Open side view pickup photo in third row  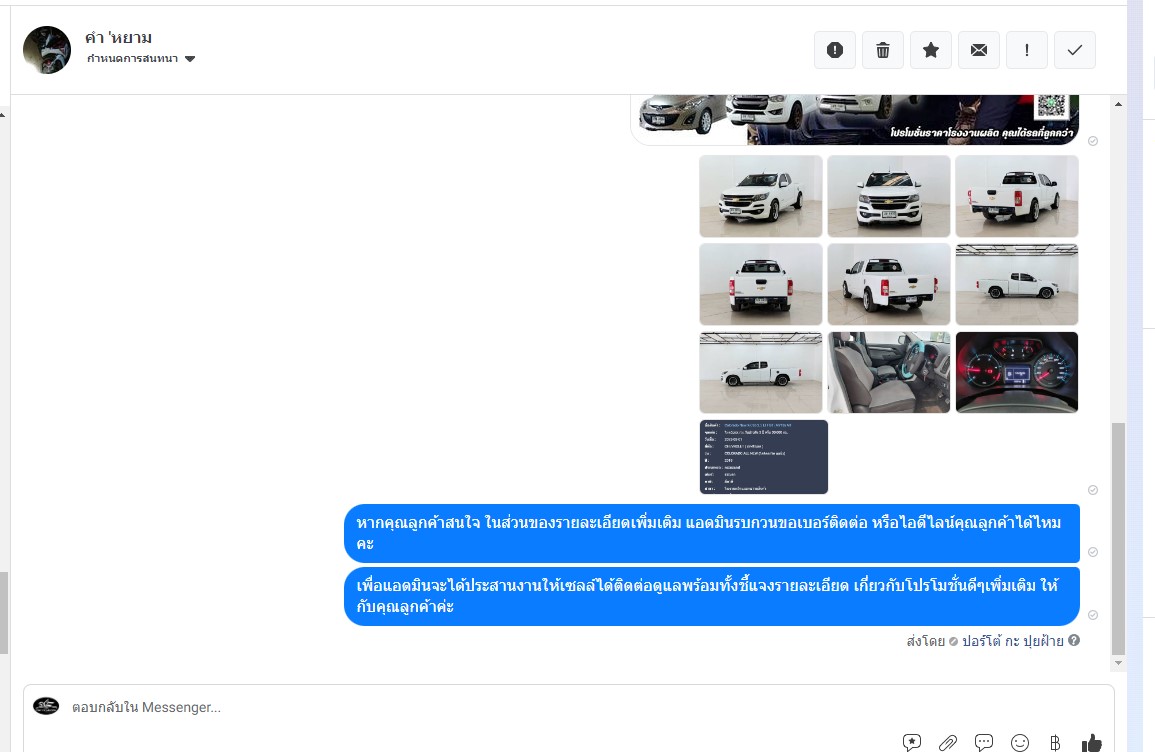761,372
